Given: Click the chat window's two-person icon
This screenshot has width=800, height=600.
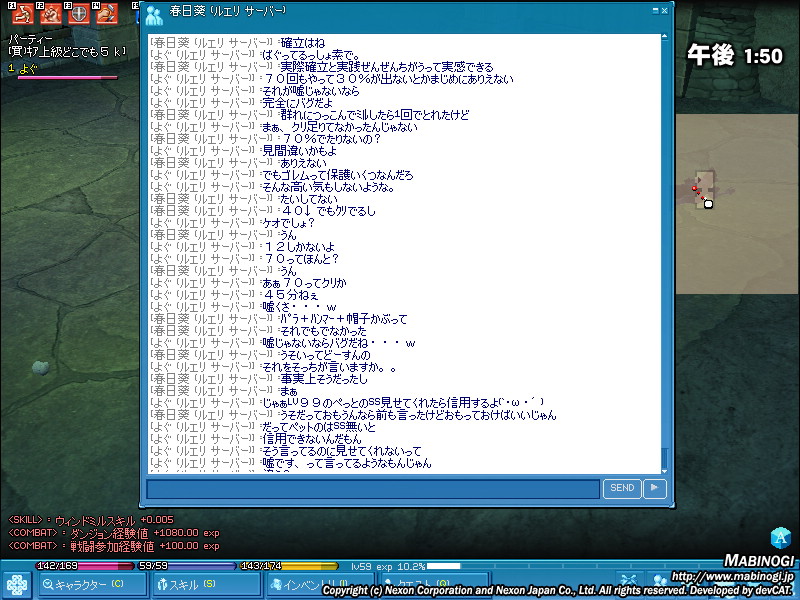Looking at the screenshot, I should click(x=154, y=15).
